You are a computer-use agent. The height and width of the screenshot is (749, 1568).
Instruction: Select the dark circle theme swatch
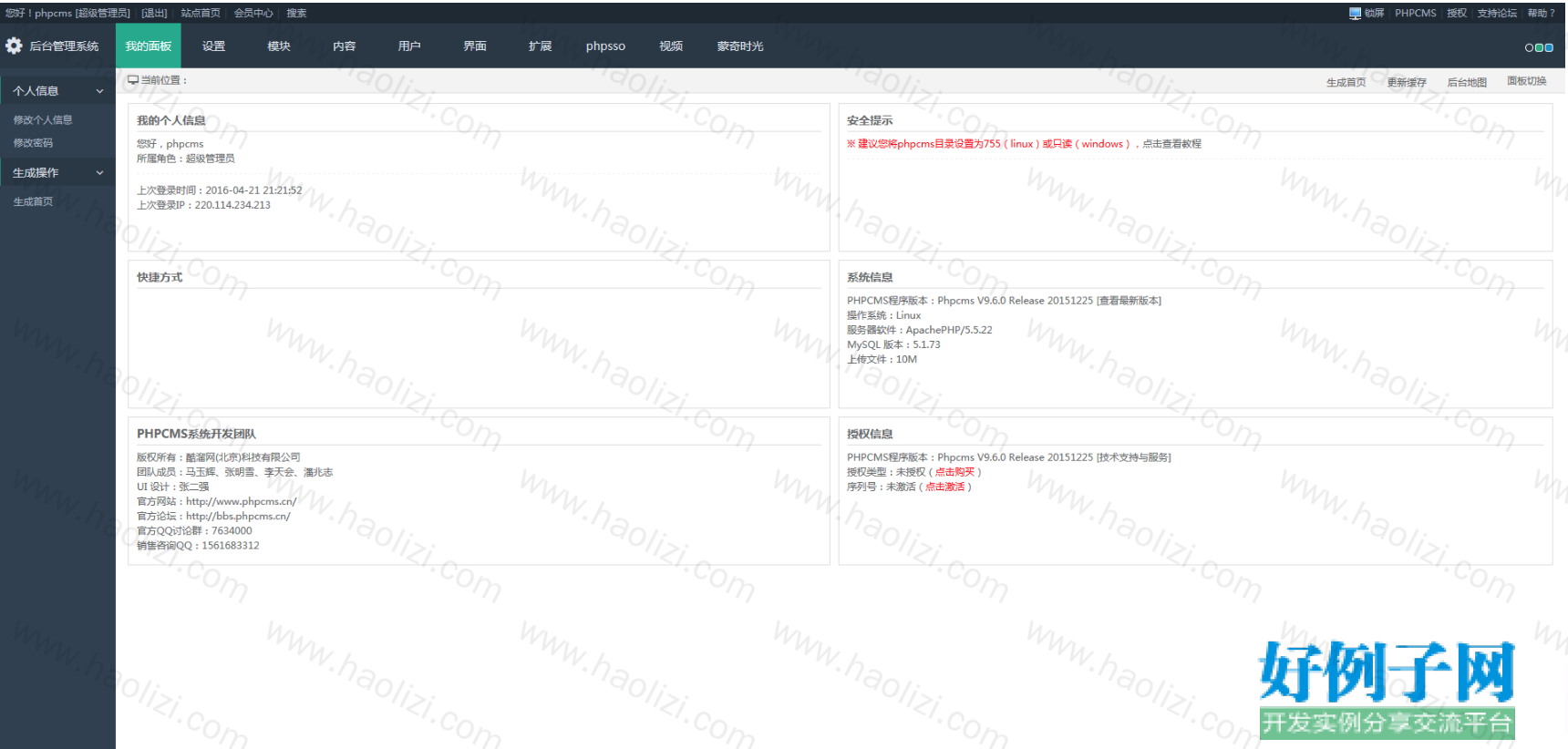coord(1529,47)
